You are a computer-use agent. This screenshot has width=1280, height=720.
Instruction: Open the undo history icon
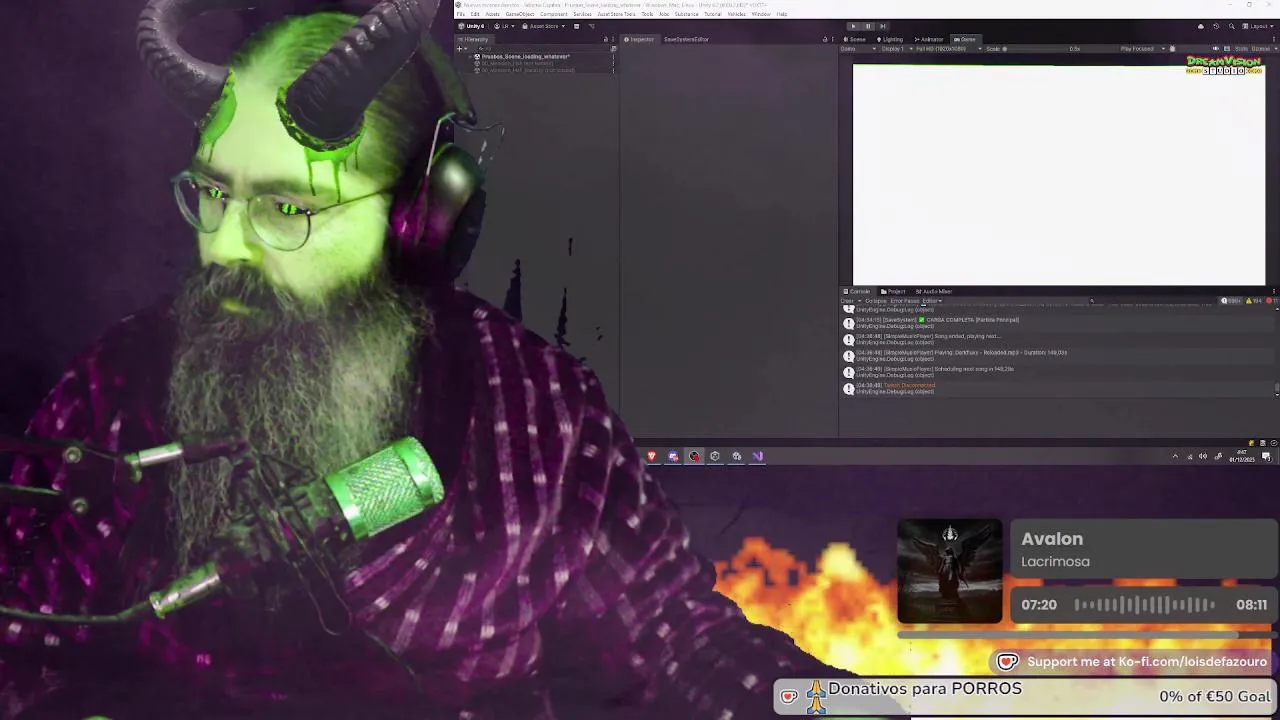point(1216,26)
